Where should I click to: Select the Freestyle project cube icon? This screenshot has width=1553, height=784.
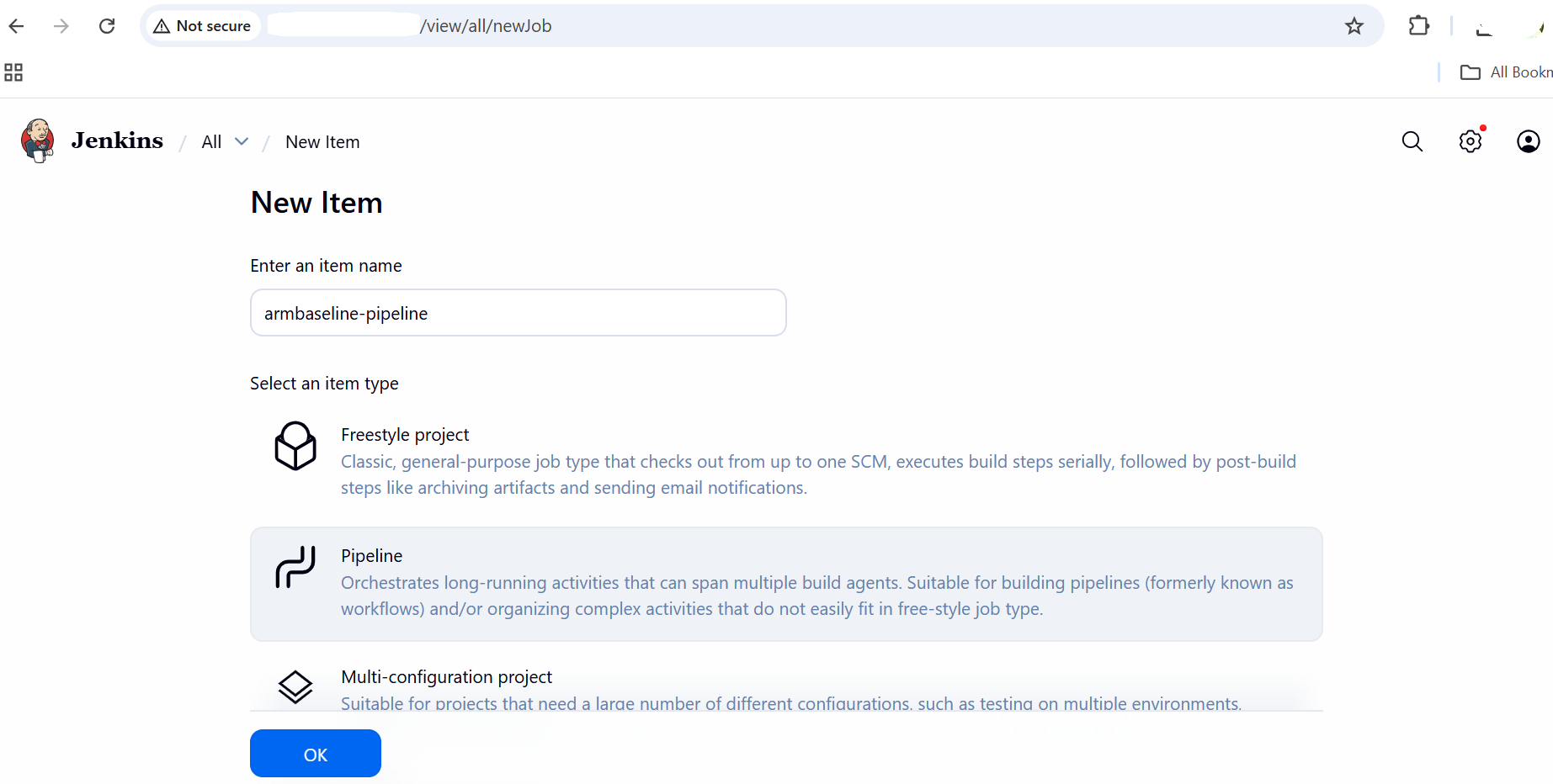pos(295,446)
